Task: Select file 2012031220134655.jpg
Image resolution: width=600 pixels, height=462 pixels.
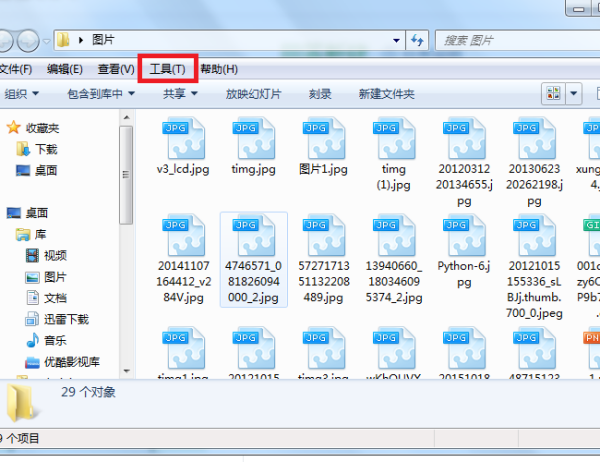Action: coord(464,162)
